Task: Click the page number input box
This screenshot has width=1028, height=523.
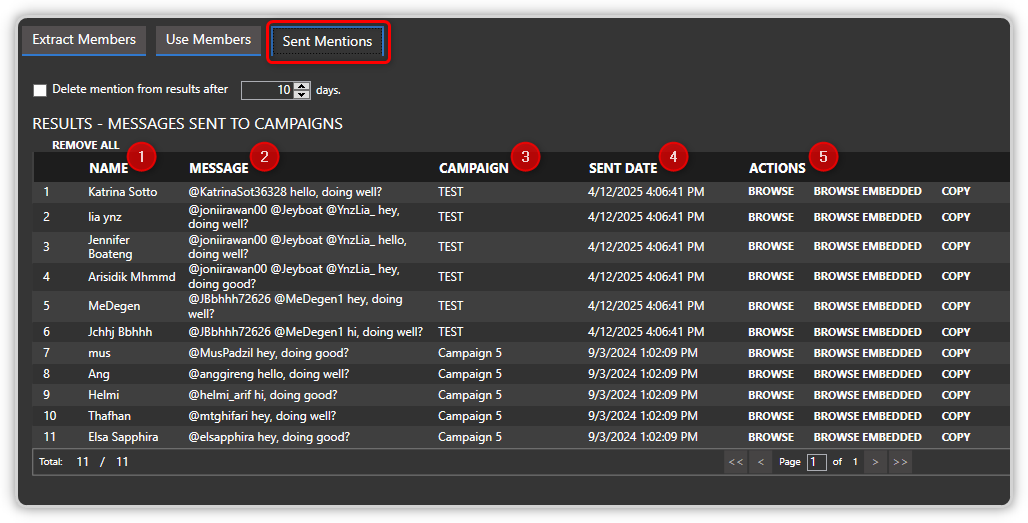Action: [x=817, y=462]
